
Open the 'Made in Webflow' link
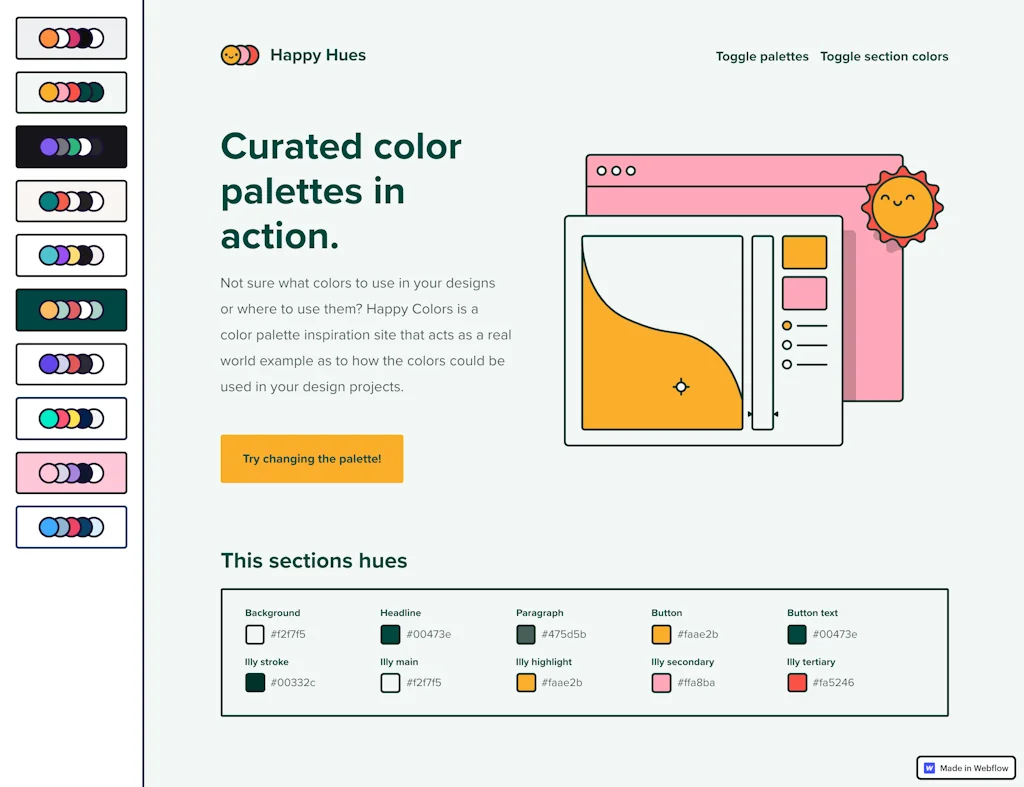tap(965, 767)
